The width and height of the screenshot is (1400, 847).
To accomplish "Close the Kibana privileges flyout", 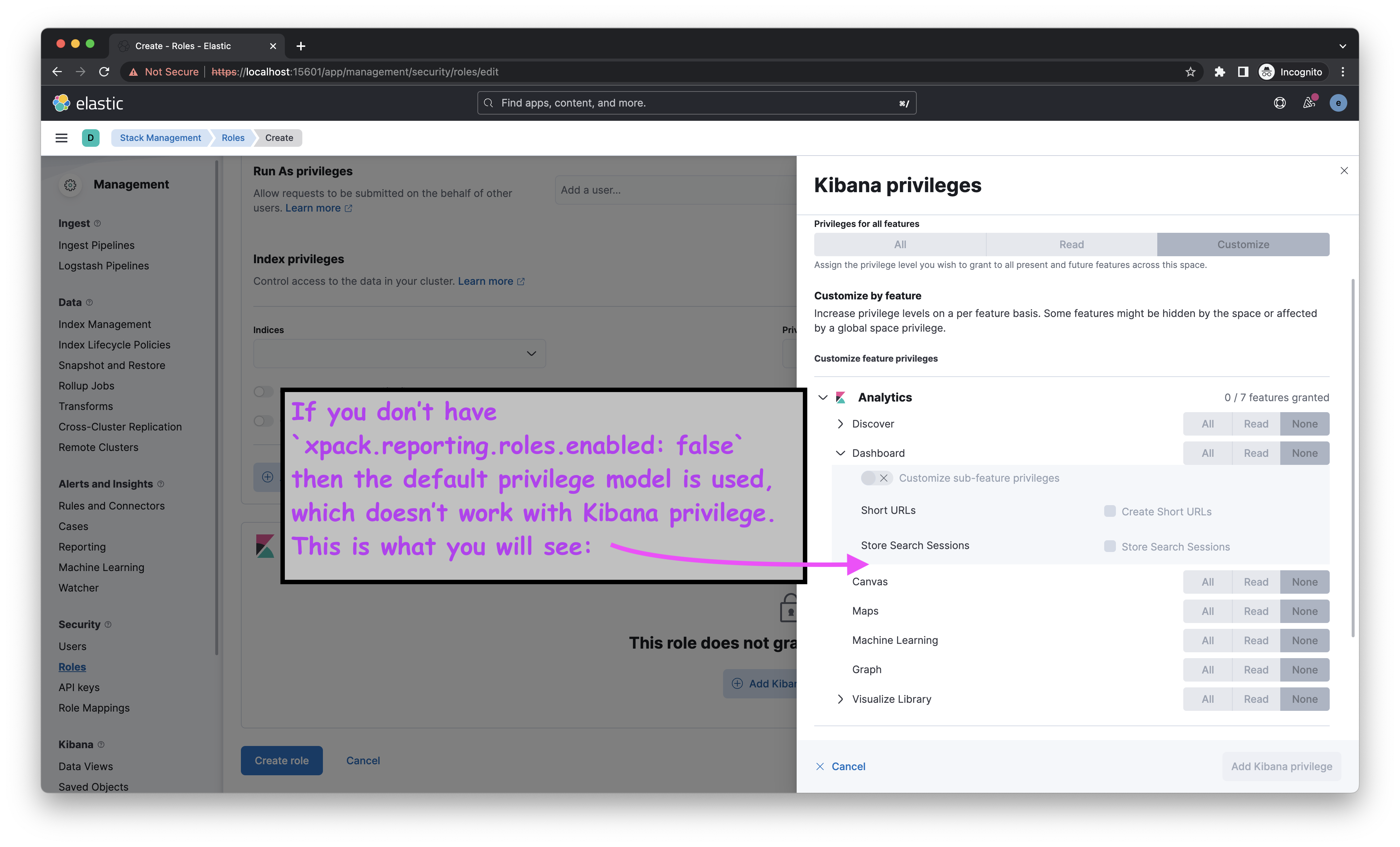I will click(1344, 171).
